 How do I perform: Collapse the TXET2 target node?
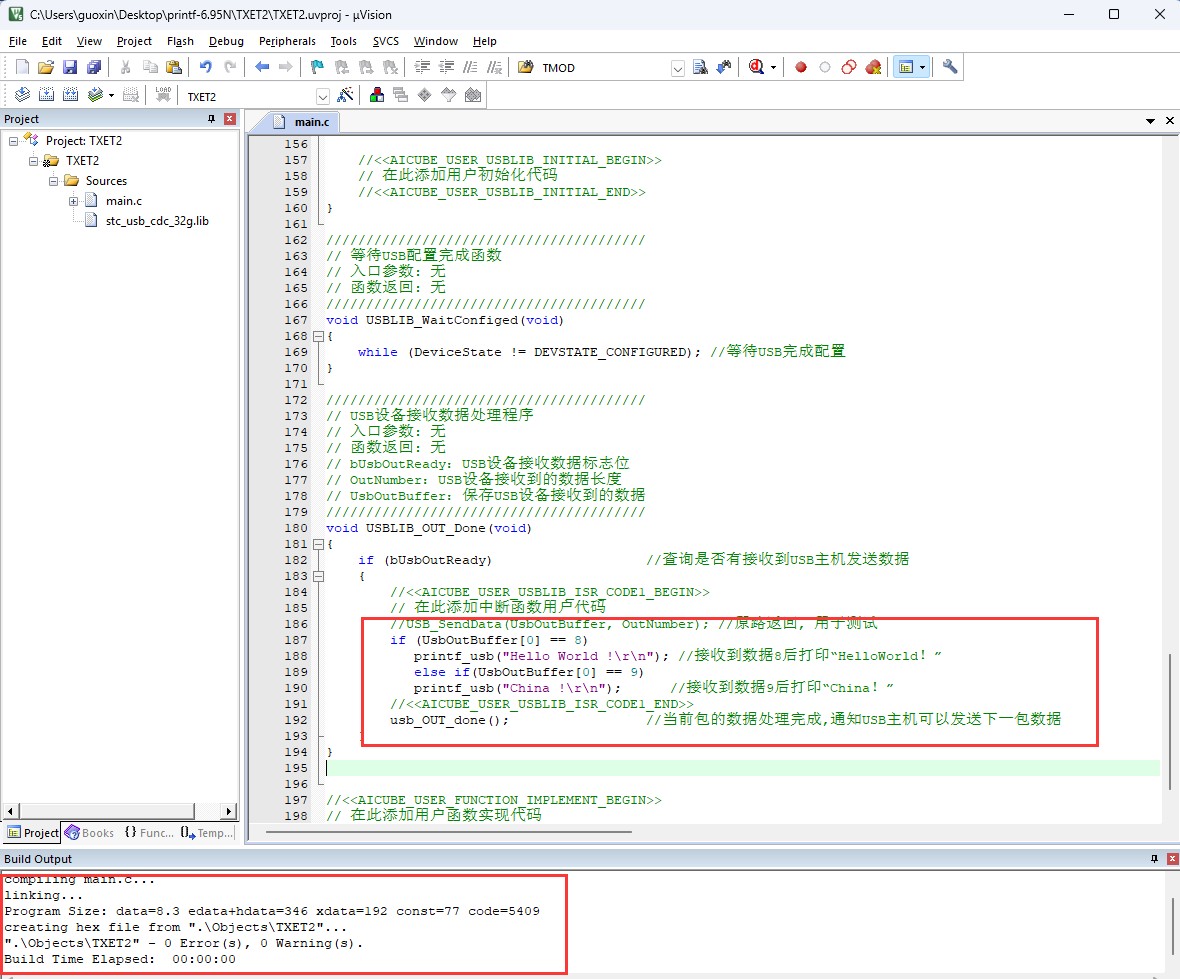click(33, 161)
